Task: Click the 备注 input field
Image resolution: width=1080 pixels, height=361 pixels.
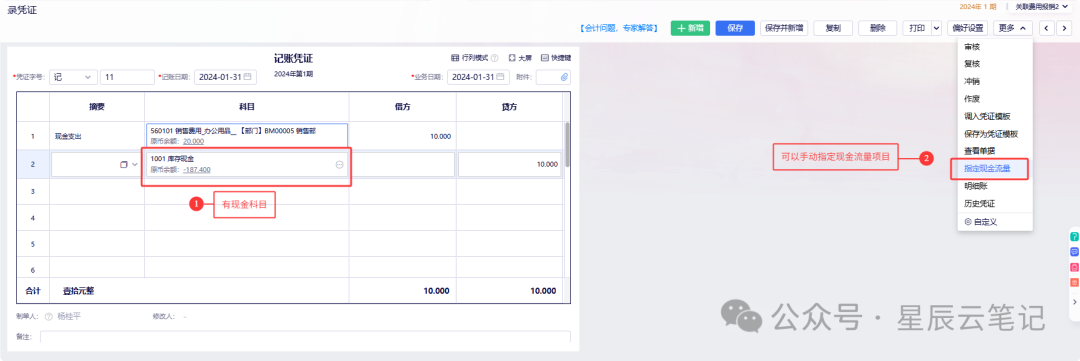Action: click(x=305, y=336)
